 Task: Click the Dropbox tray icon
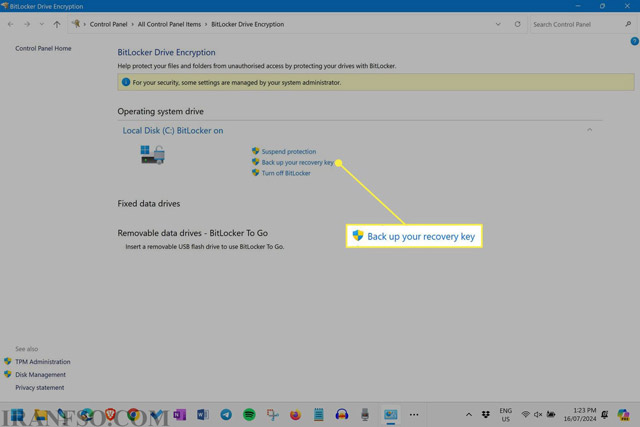486,415
